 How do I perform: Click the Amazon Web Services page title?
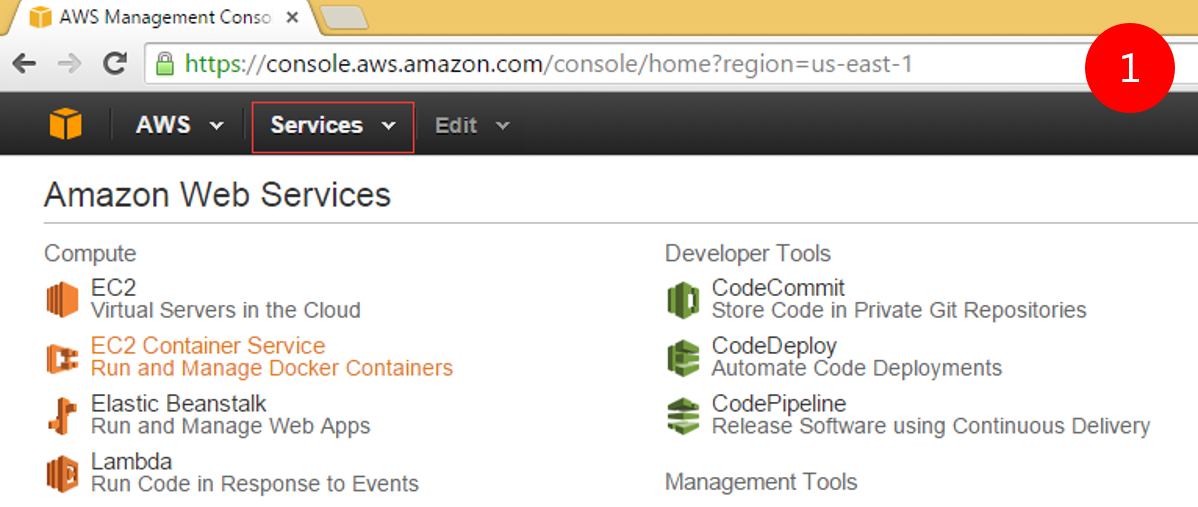point(218,195)
